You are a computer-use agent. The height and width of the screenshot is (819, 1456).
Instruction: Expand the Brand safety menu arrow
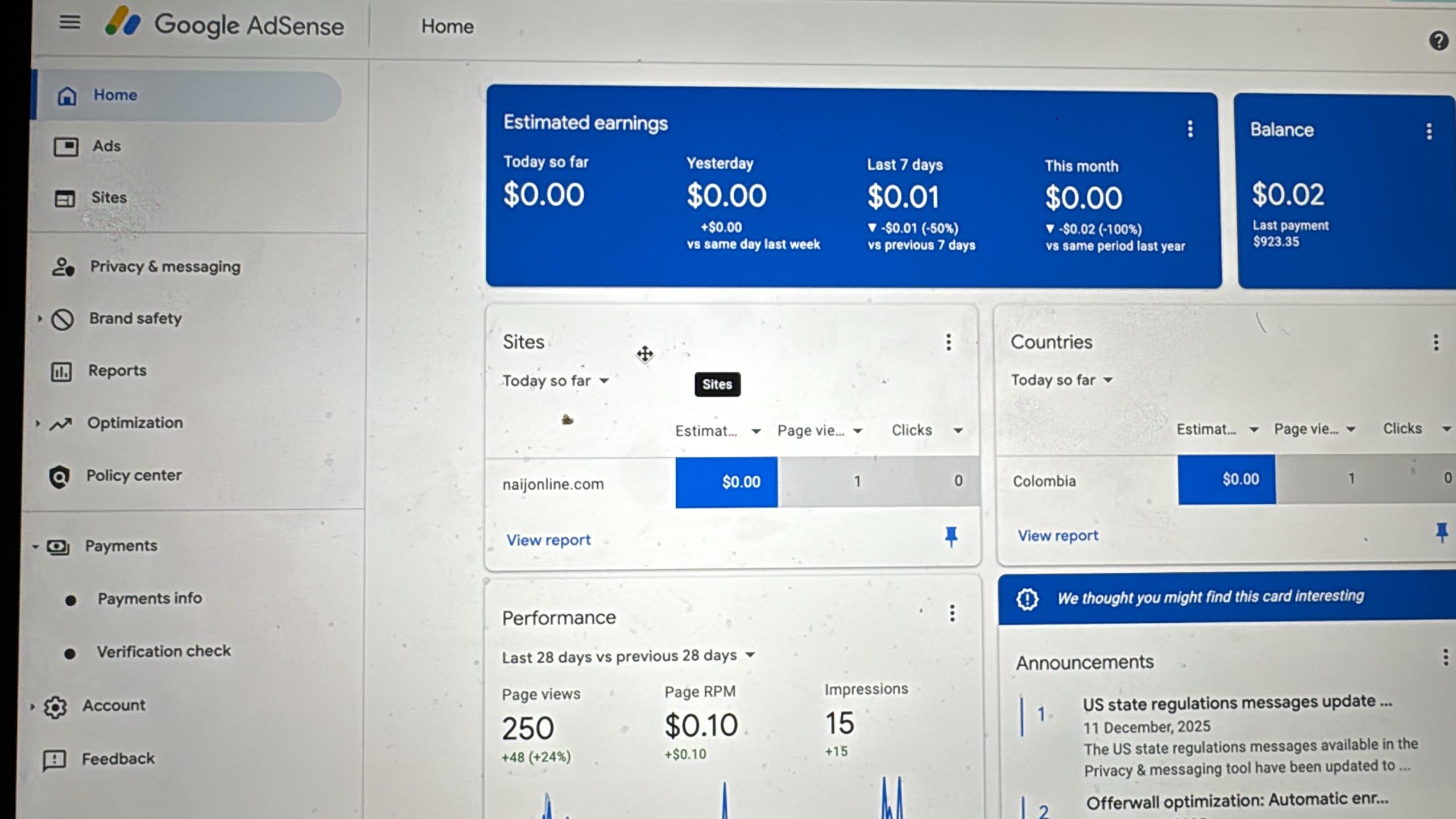click(x=40, y=318)
